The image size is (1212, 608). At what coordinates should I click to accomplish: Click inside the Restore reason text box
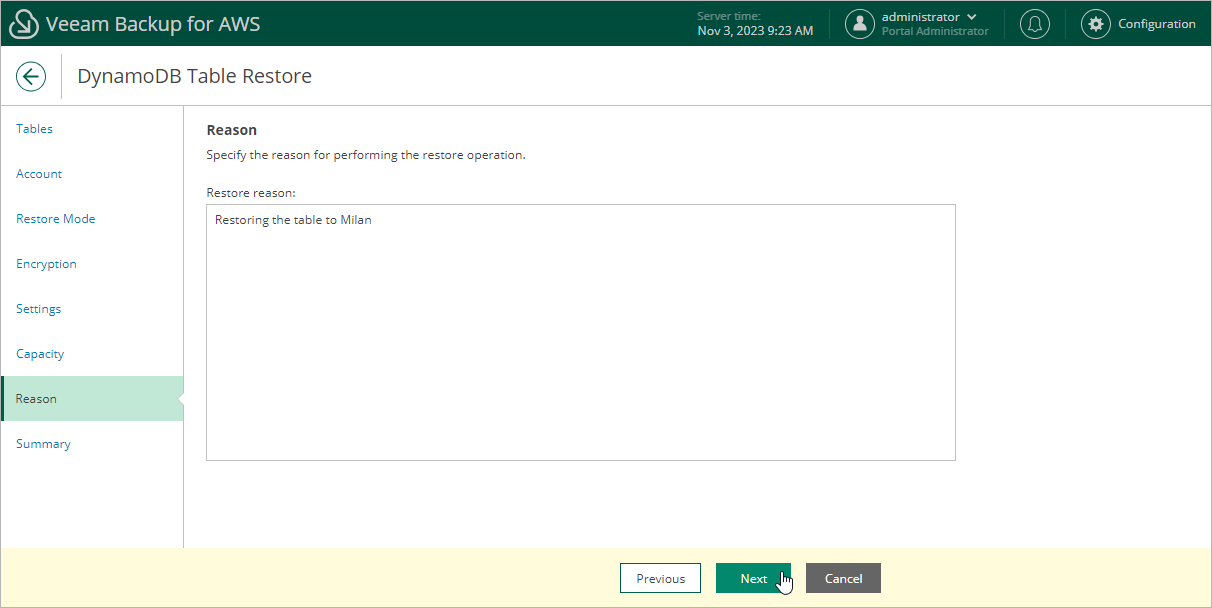click(x=581, y=332)
